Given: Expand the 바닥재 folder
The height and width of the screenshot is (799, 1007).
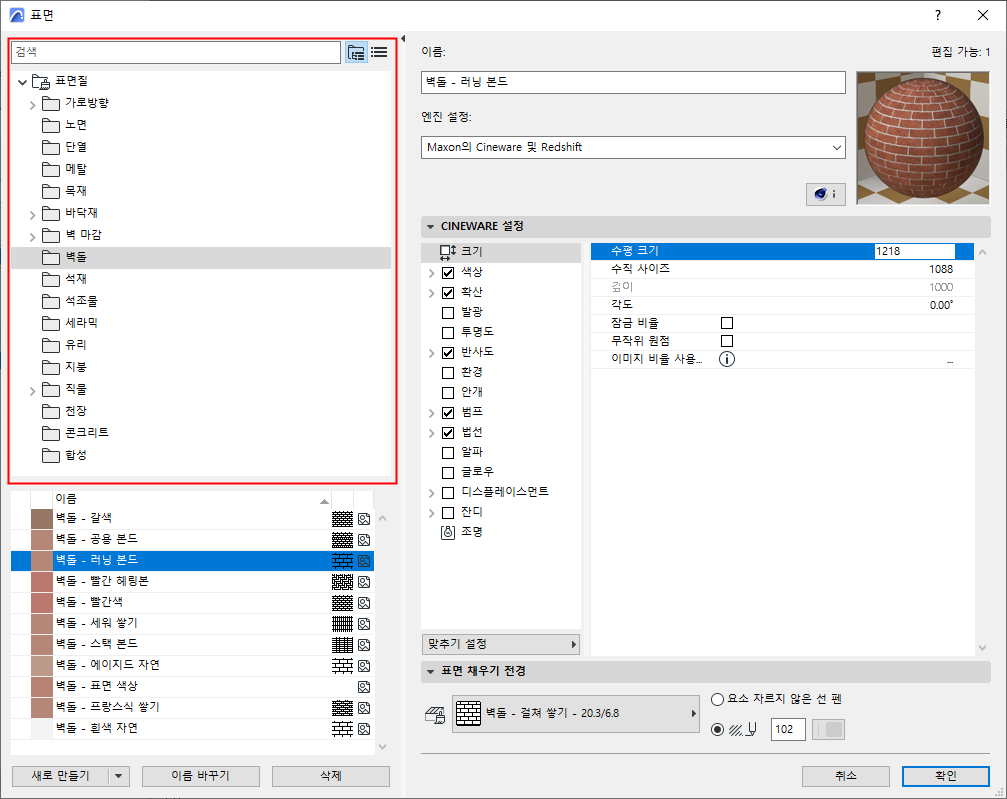Looking at the screenshot, I should click(32, 215).
